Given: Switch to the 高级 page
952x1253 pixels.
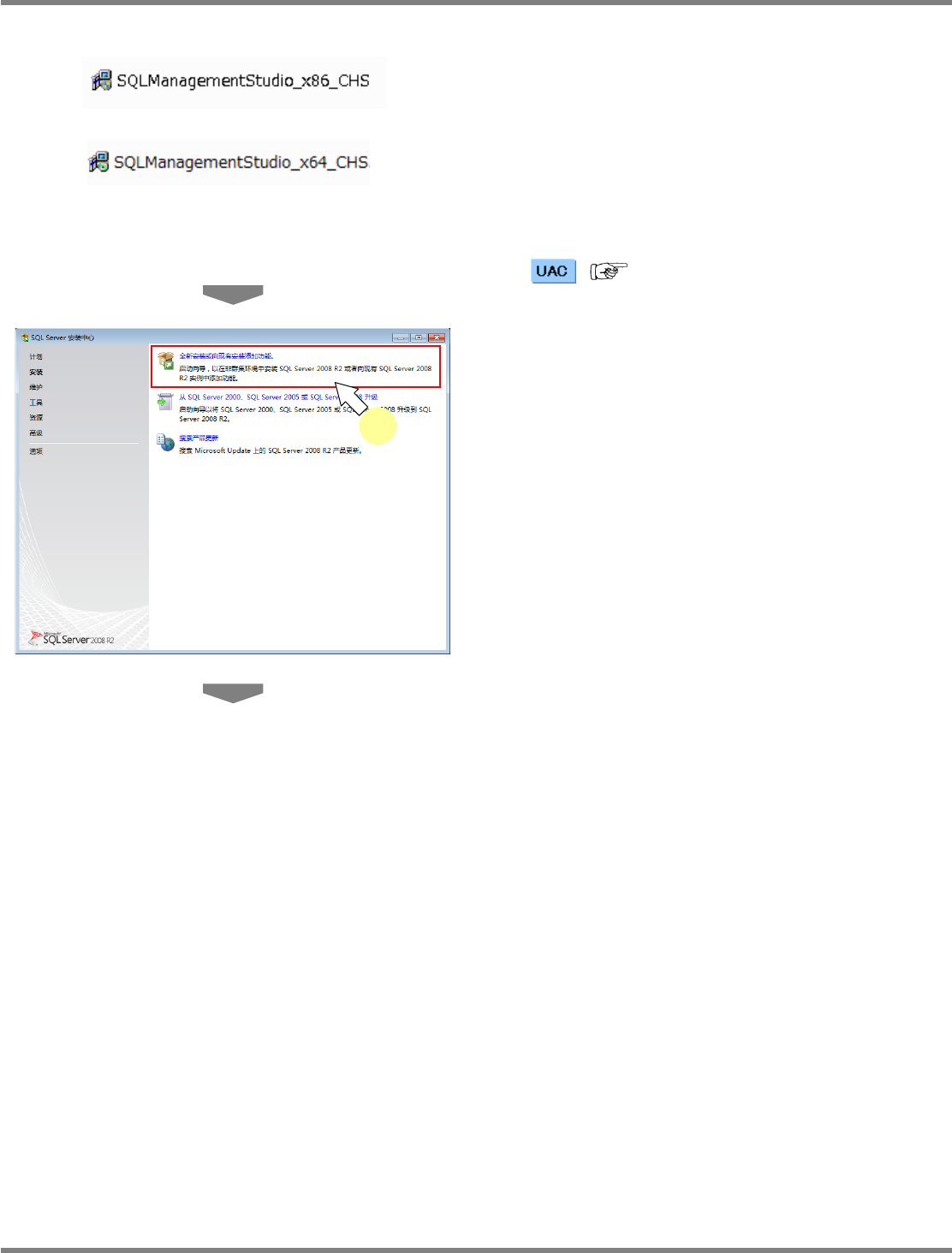Looking at the screenshot, I should [36, 433].
